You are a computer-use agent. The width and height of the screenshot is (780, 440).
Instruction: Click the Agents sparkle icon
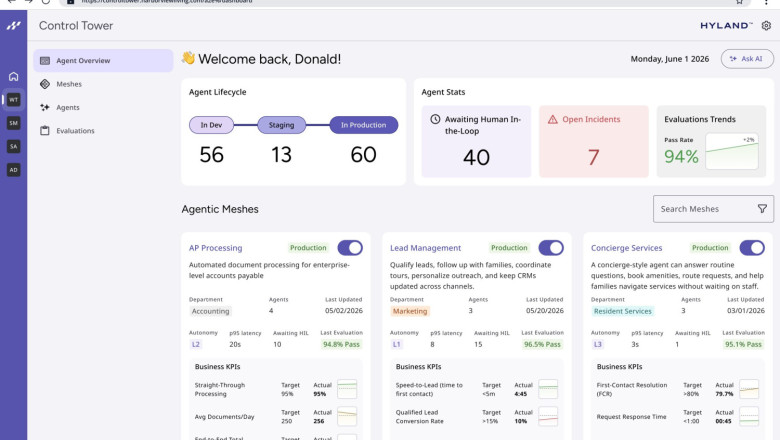tap(45, 107)
